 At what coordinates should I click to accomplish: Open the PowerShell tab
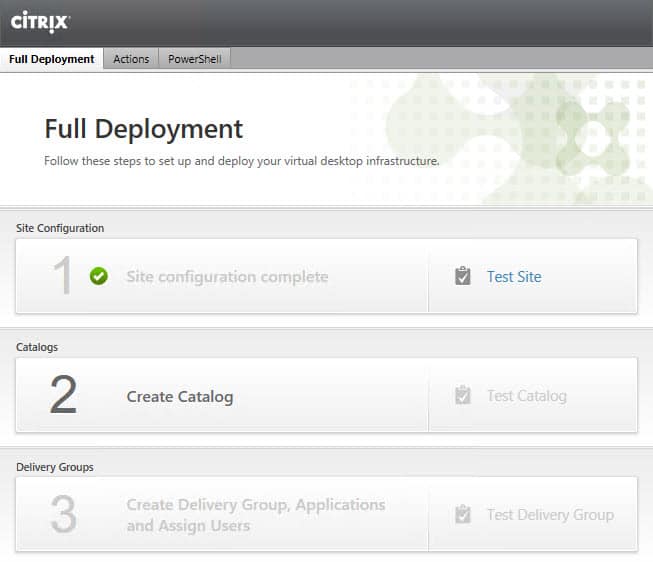coord(194,59)
